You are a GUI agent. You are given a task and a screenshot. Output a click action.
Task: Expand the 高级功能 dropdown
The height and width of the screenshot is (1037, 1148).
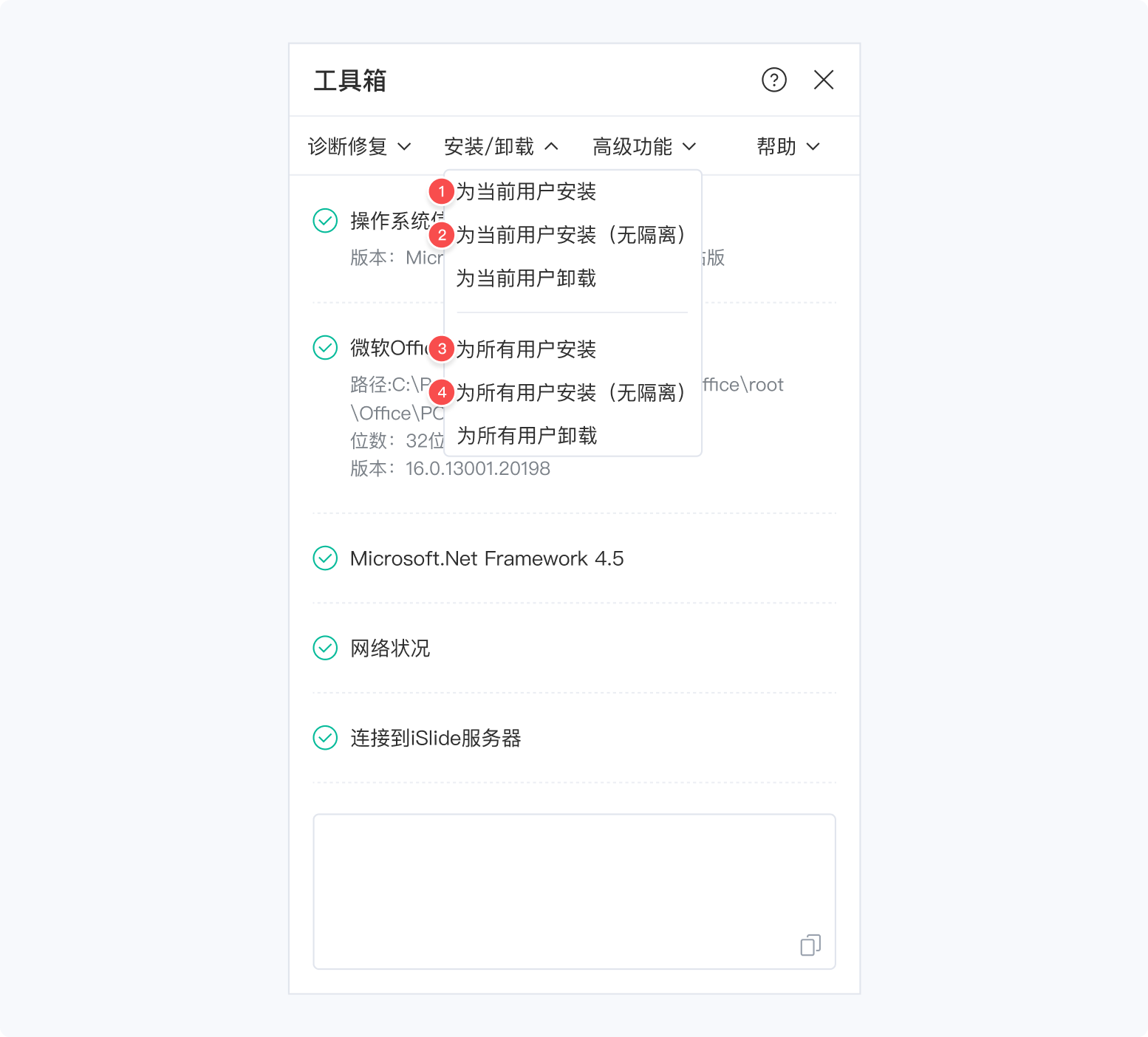[644, 146]
